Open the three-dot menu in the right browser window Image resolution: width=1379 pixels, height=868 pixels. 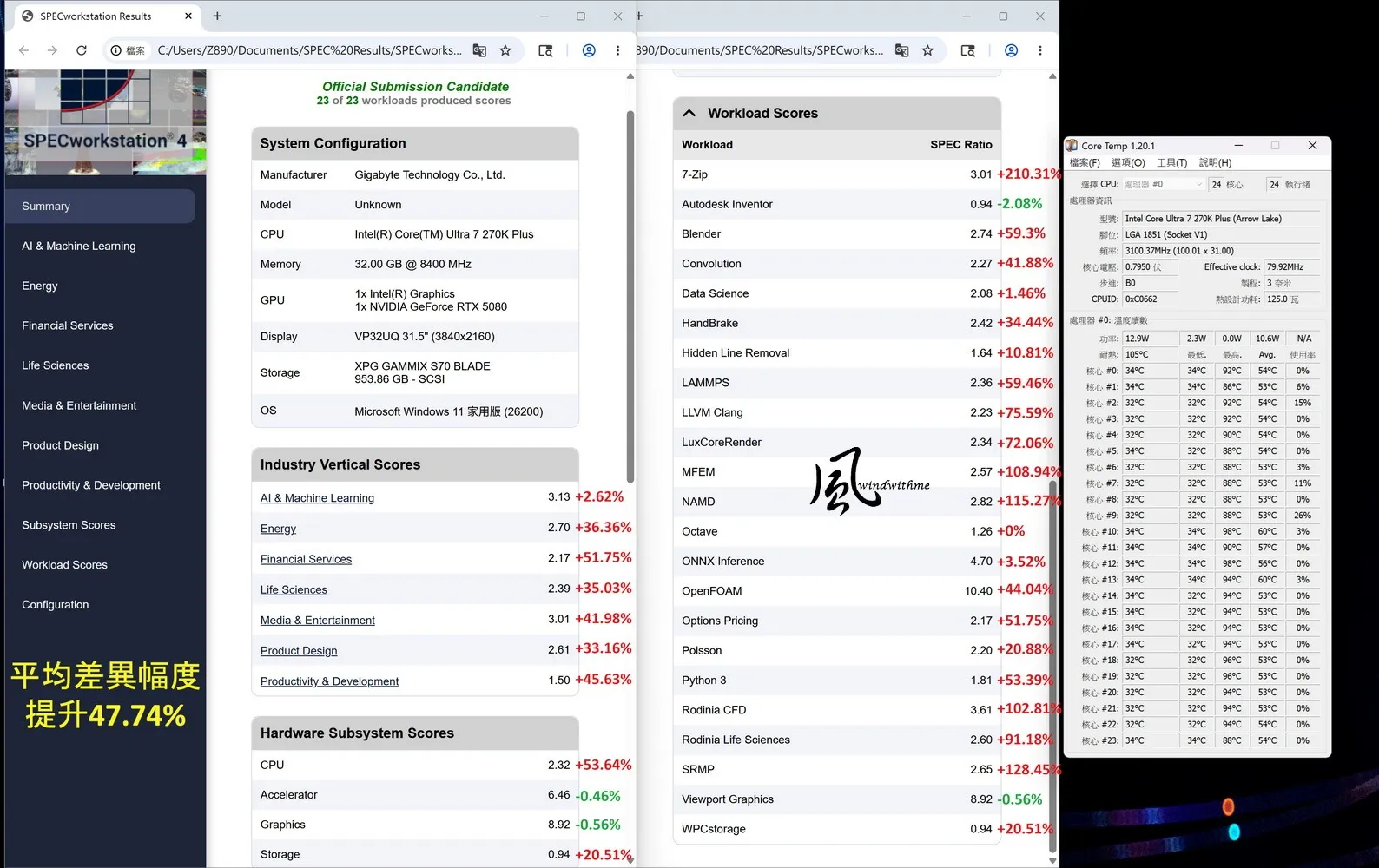[1039, 50]
